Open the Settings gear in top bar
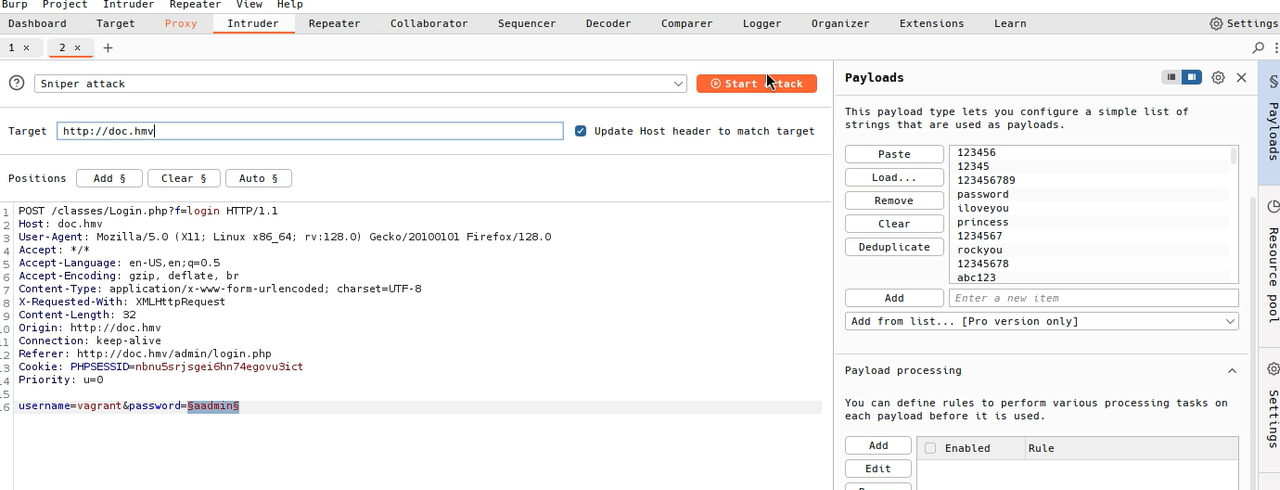Screen dimensions: 1280x490 (x=1243, y=23)
